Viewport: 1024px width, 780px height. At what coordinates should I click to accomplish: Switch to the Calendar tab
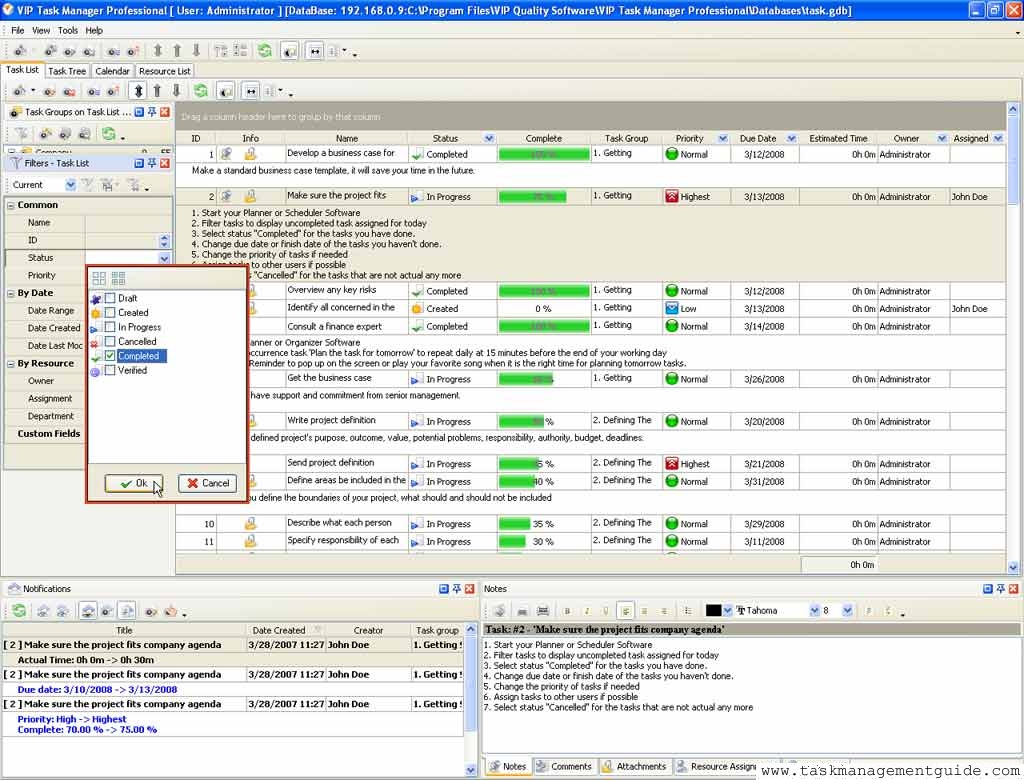tap(112, 71)
